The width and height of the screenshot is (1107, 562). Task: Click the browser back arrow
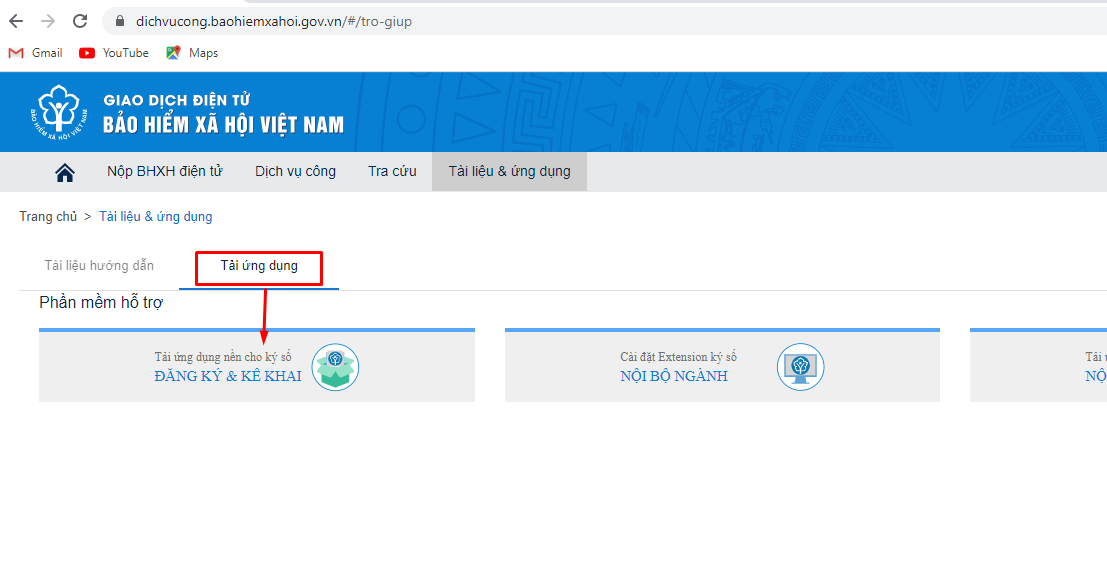point(16,21)
